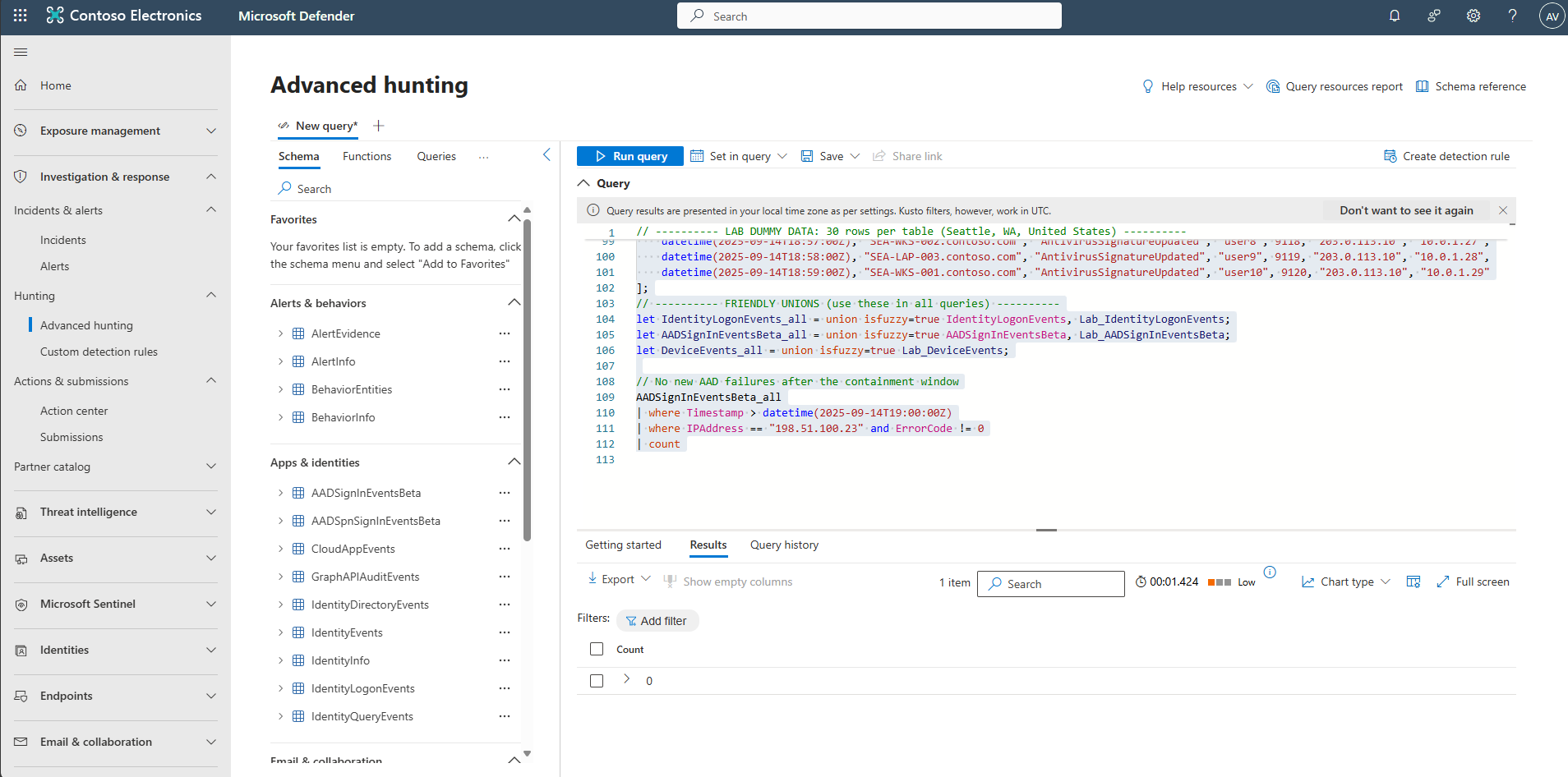Switch to the Schema tab
This screenshot has width=1568, height=777.
298,156
